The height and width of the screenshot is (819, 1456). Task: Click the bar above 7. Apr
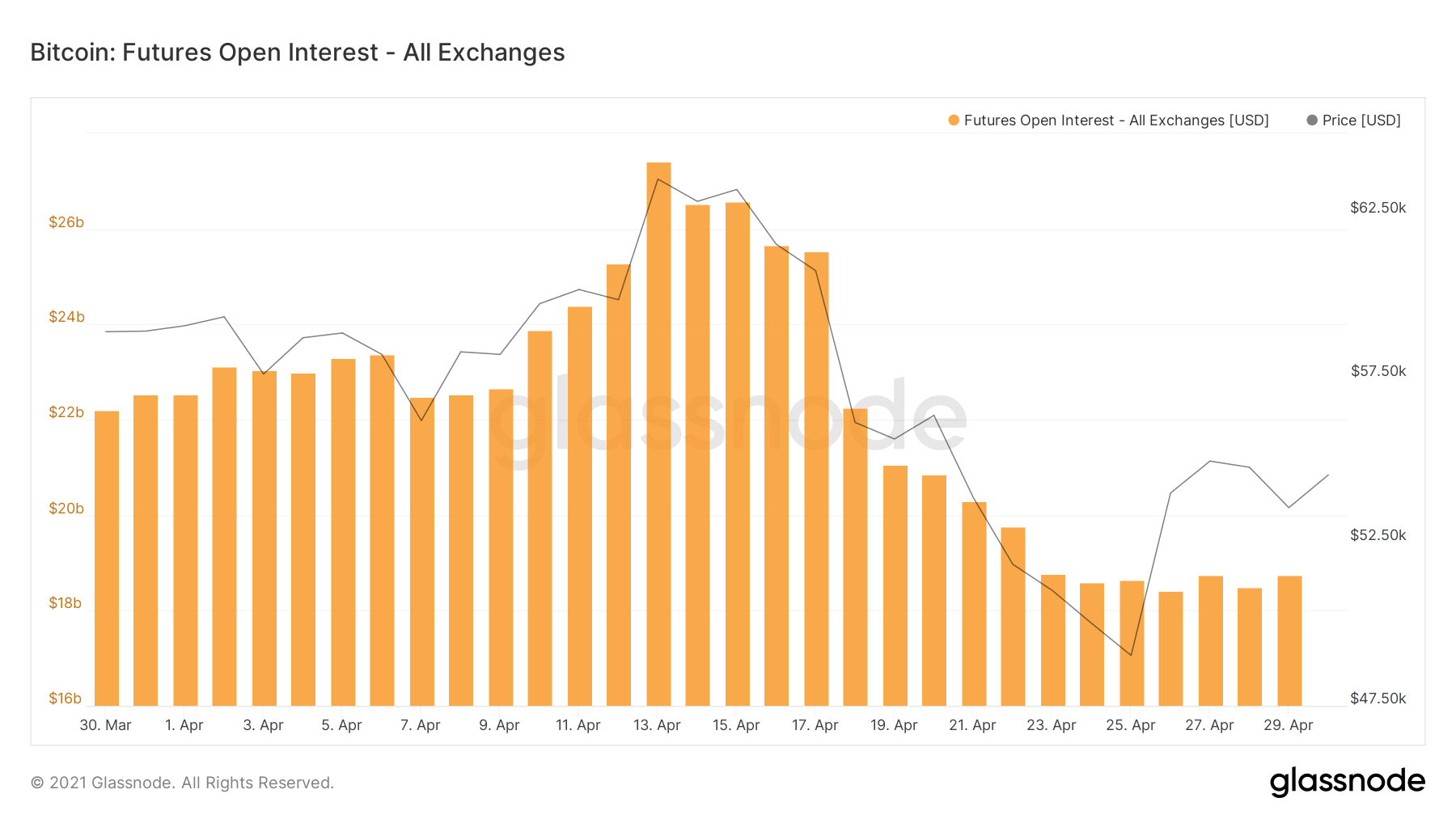click(421, 551)
